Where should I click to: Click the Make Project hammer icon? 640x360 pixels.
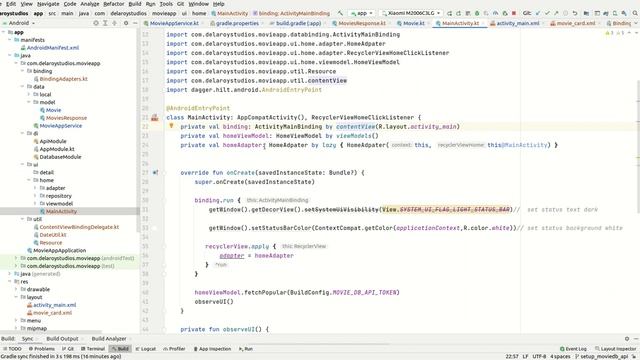(340, 13)
